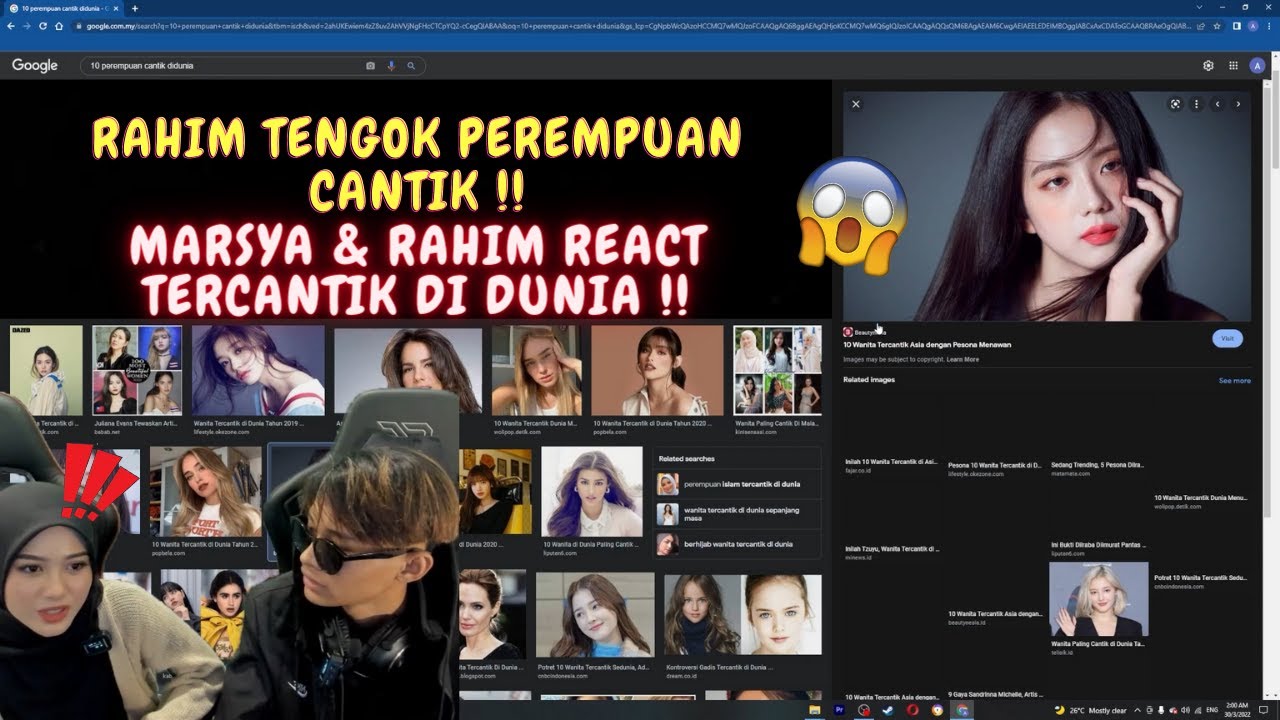Open Steam from taskbar
The image size is (1280, 720).
point(888,710)
